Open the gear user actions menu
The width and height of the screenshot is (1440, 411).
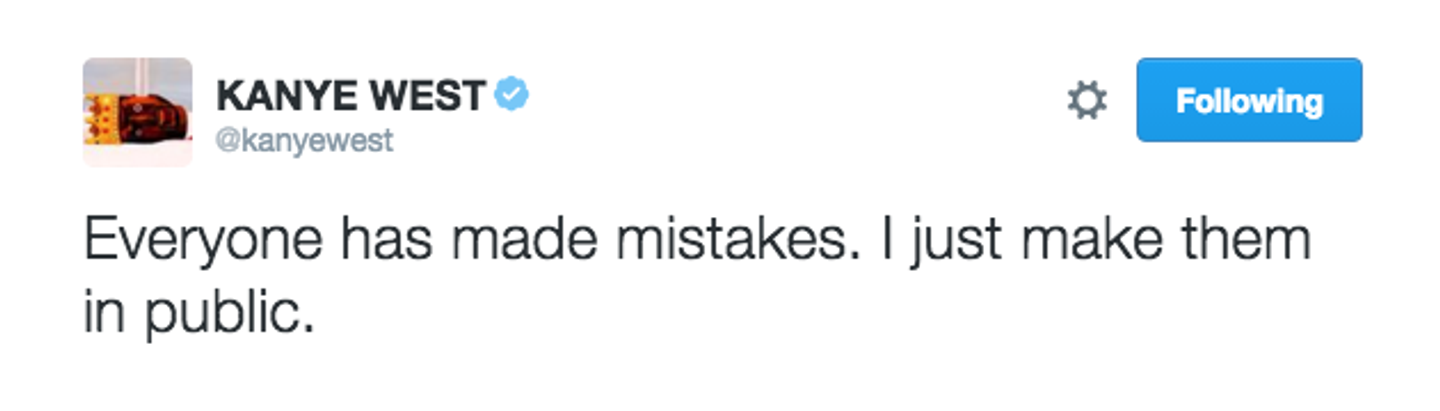pos(1087,101)
